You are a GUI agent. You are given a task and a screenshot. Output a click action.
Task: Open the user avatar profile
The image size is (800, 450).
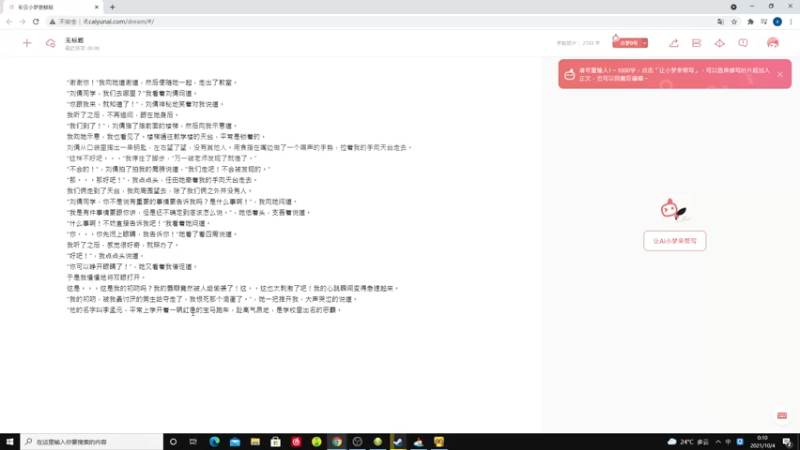pos(772,43)
